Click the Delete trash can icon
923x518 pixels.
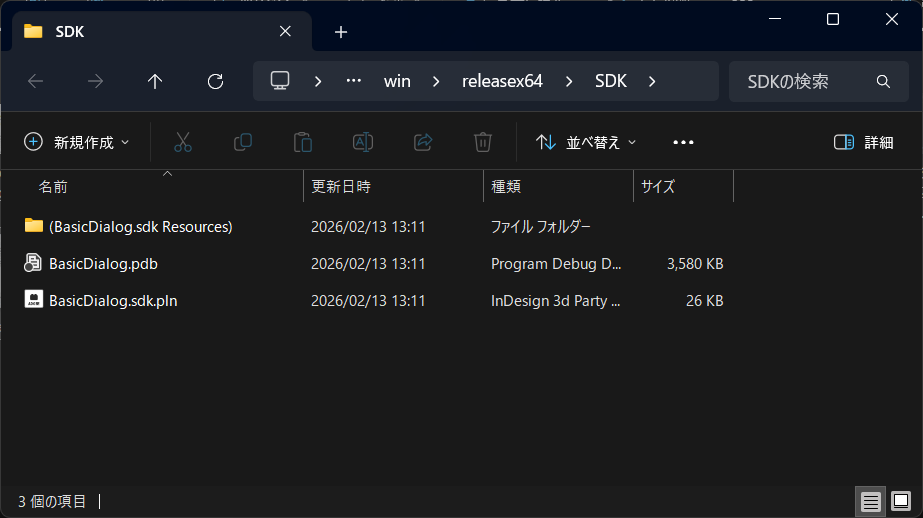pyautogui.click(x=483, y=142)
